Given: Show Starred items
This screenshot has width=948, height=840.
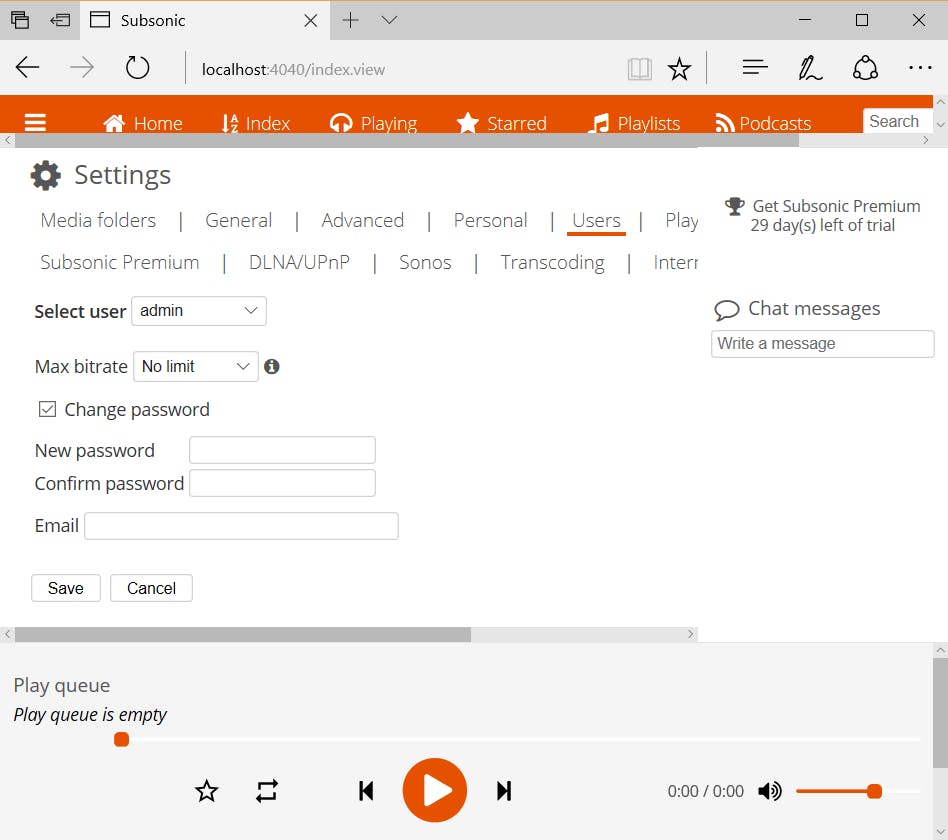Looking at the screenshot, I should 501,123.
